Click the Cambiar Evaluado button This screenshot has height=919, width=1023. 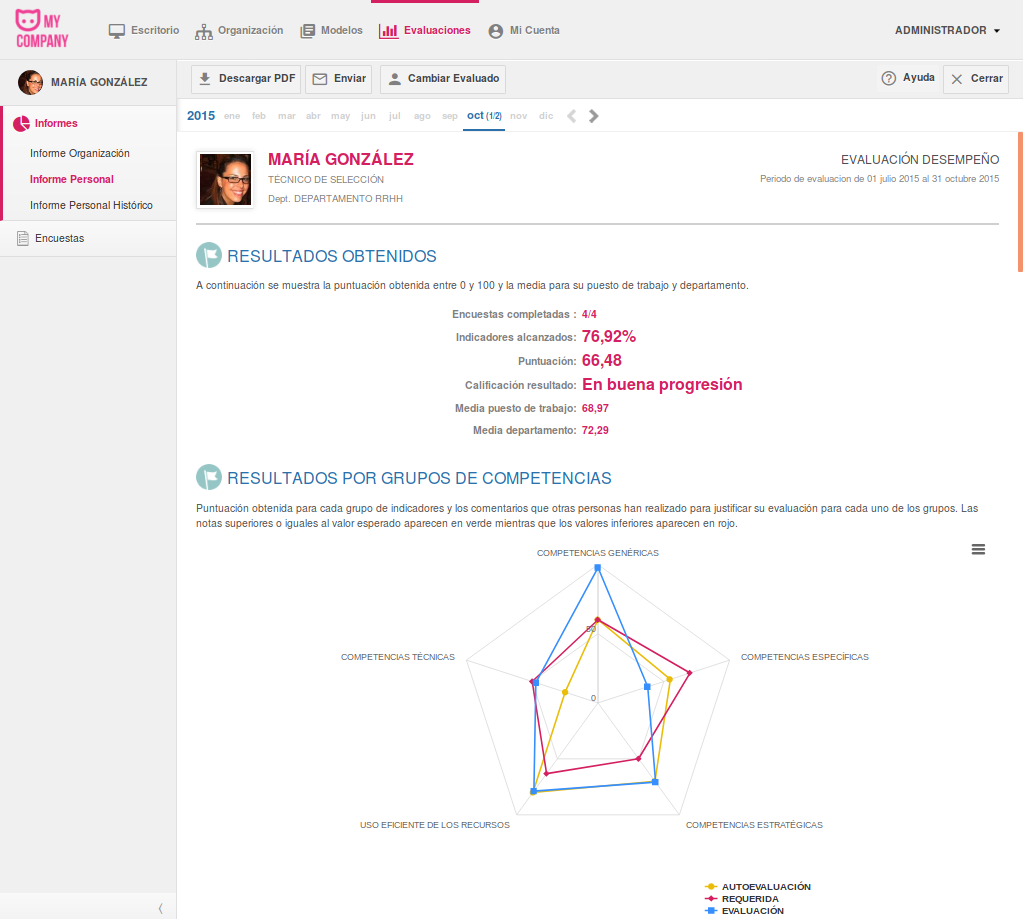click(443, 79)
